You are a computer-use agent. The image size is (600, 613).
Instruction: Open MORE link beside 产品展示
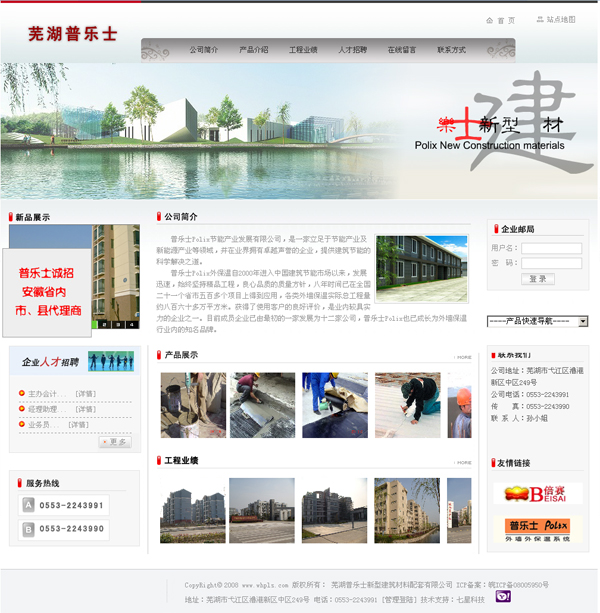[x=463, y=357]
